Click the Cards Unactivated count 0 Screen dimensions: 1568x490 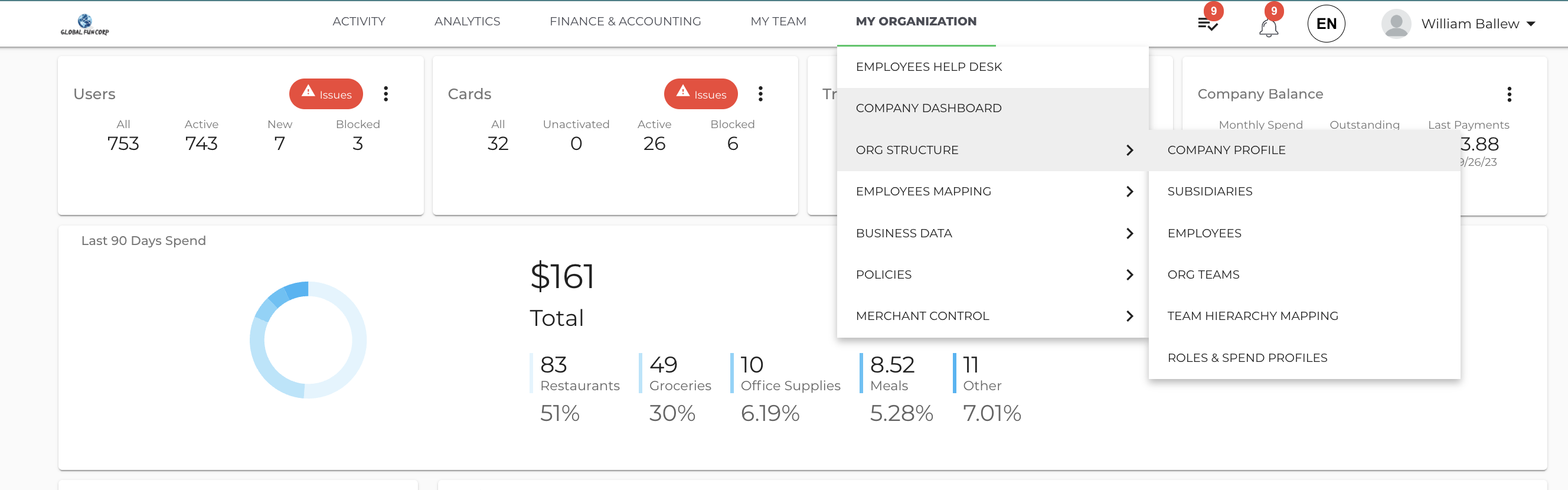576,144
